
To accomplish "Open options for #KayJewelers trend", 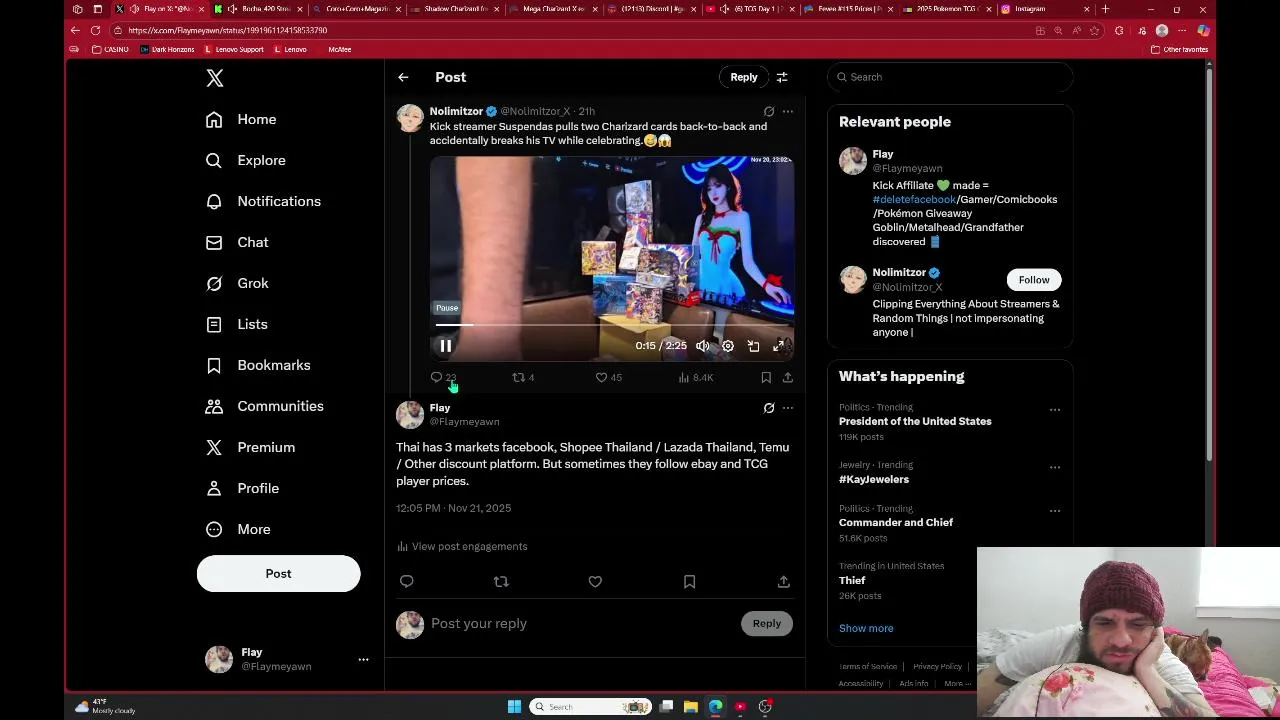I will tap(1055, 467).
